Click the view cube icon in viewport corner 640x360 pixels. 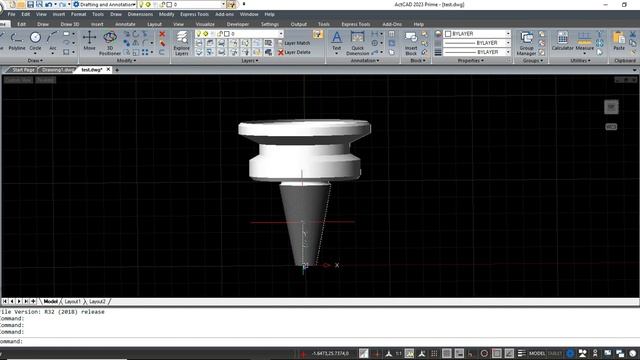611,107
